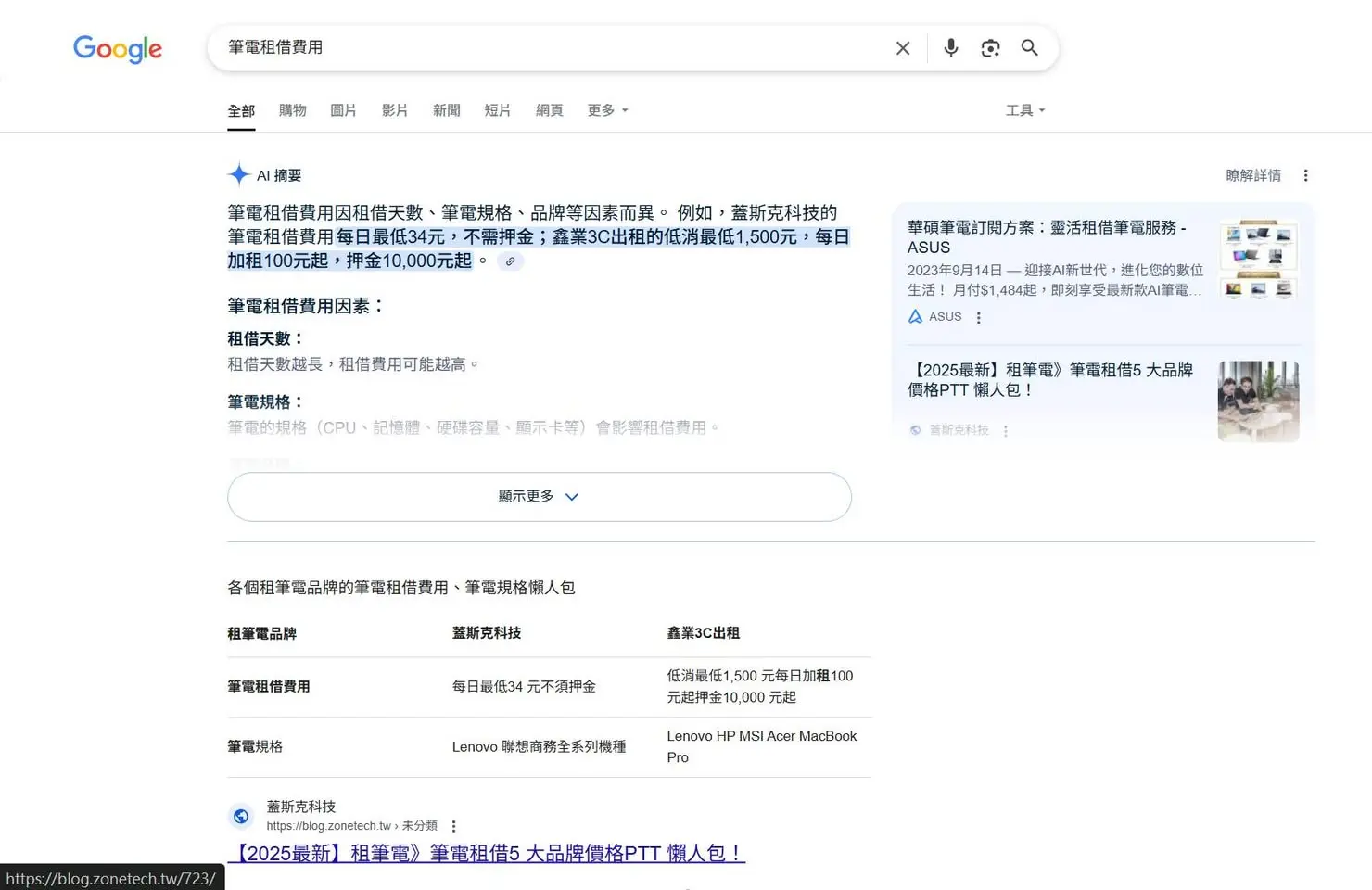The image size is (1372, 890).
Task: Click the citation link icon in AI summary
Action: click(510, 261)
